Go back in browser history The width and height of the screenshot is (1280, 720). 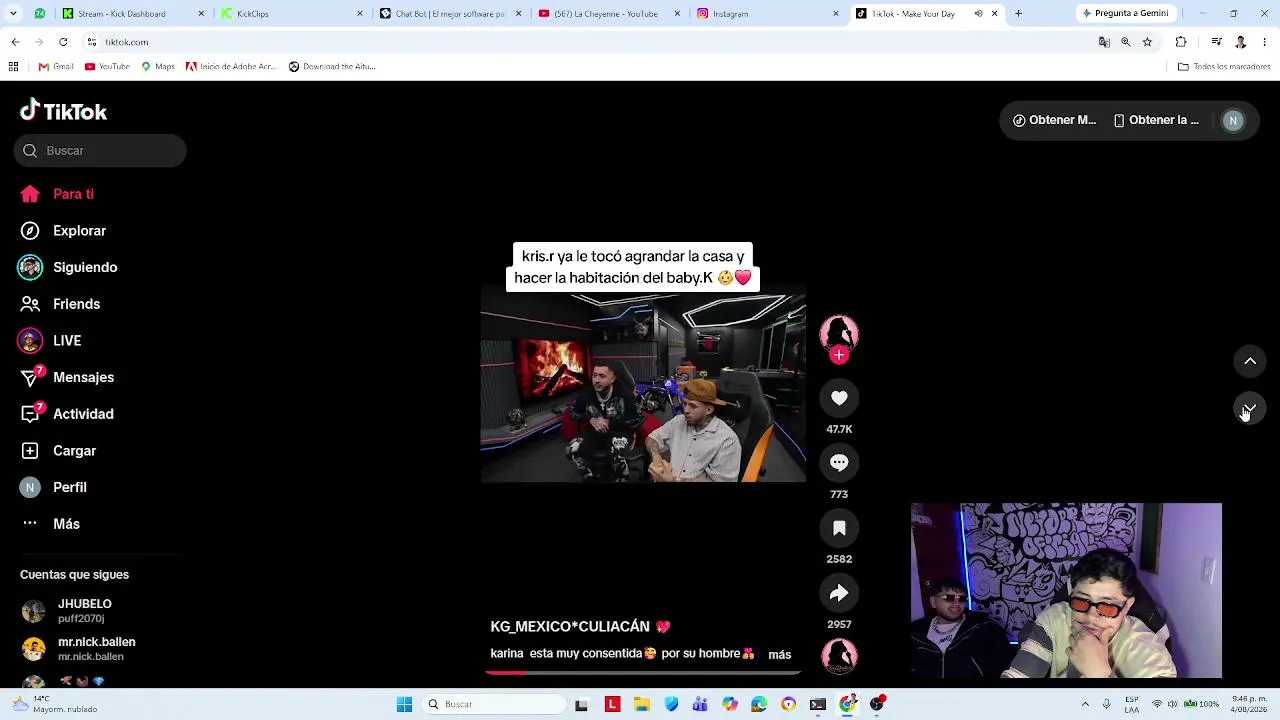[15, 42]
